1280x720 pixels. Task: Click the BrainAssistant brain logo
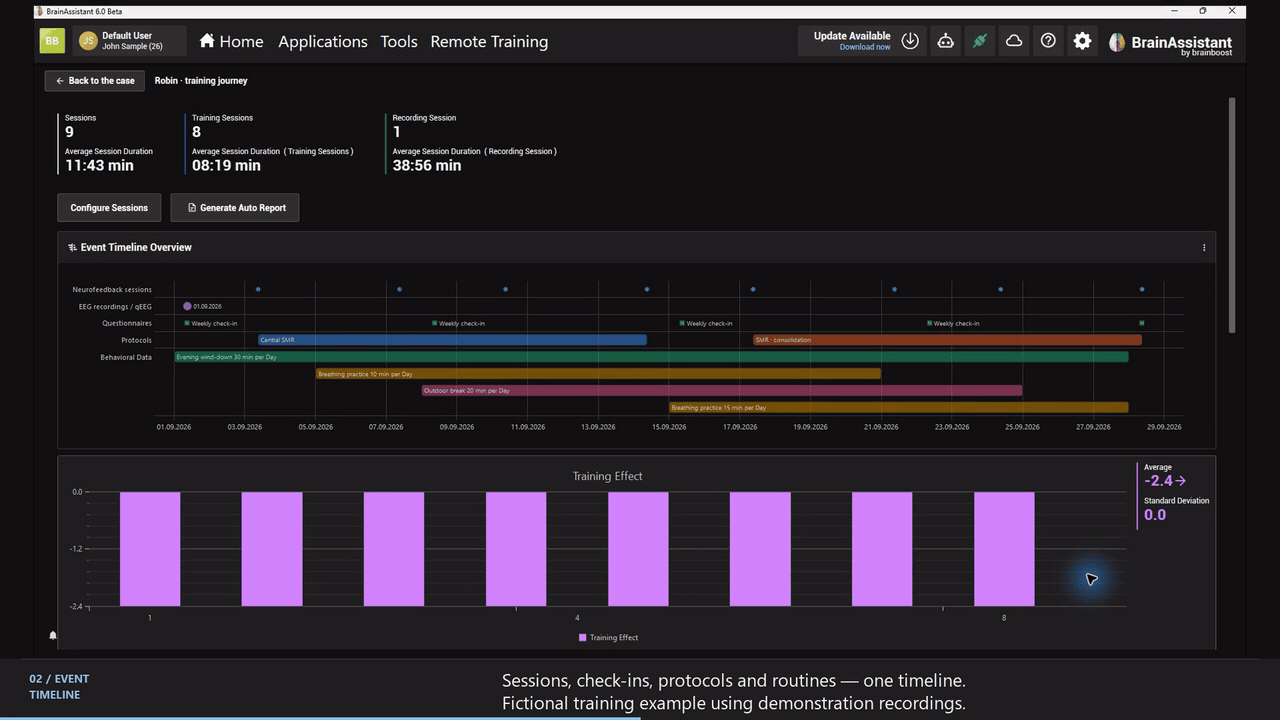coord(1117,42)
